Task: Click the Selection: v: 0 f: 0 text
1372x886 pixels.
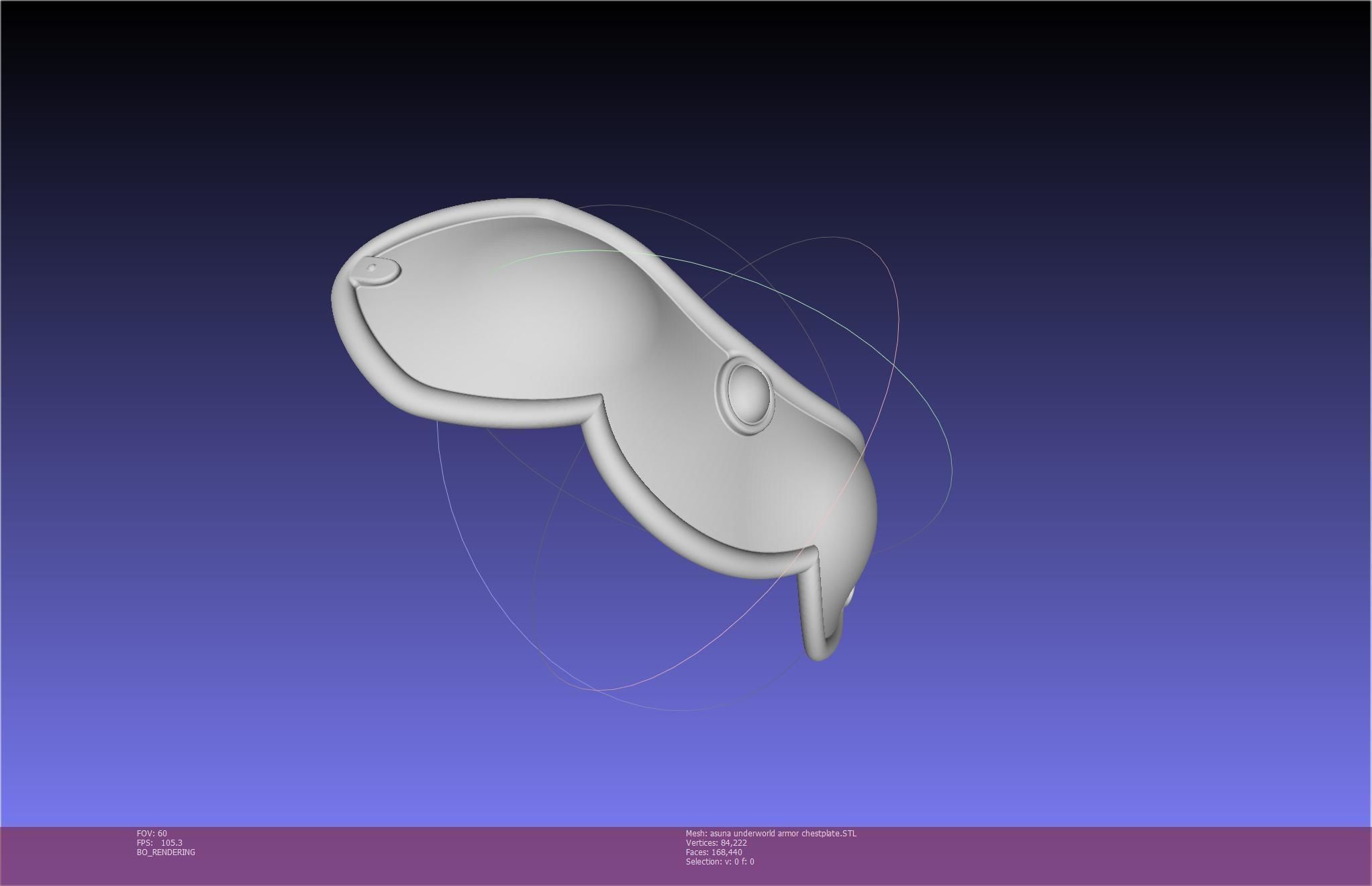Action: point(720,861)
